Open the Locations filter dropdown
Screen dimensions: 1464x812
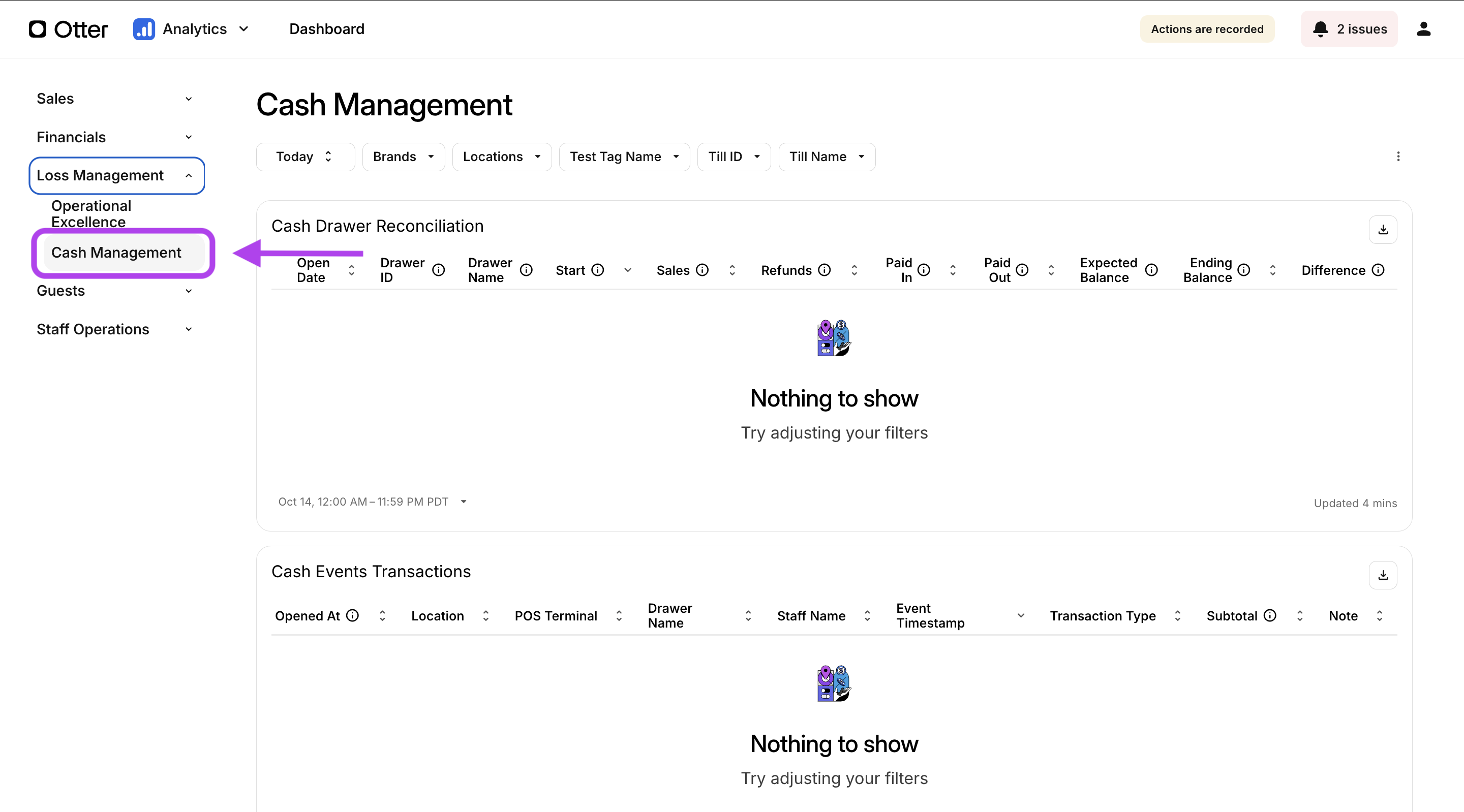pyautogui.click(x=501, y=157)
